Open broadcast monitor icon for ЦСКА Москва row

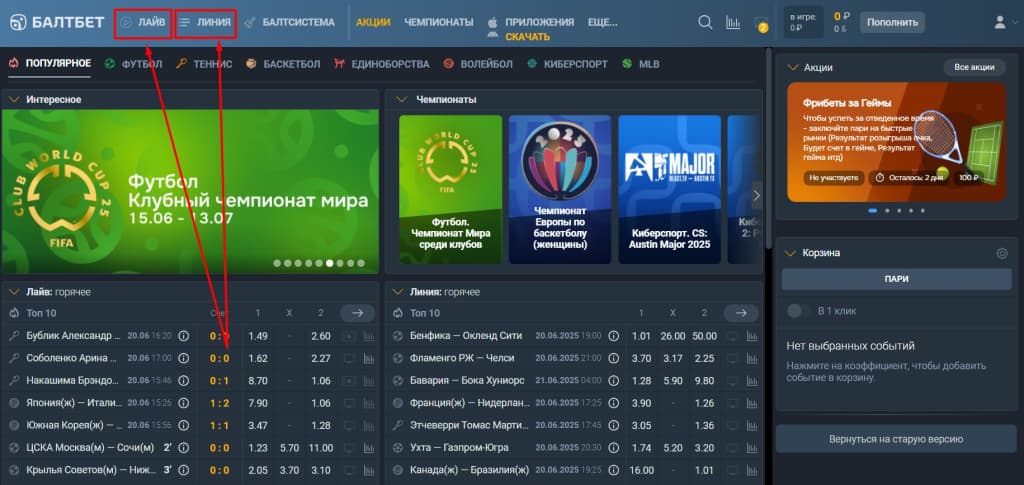[x=349, y=448]
